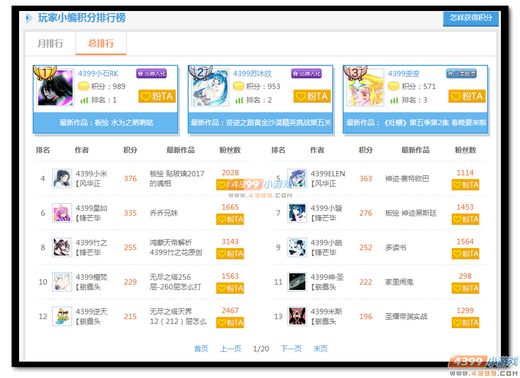Click 粉TA under fan count 1299

(x=465, y=323)
